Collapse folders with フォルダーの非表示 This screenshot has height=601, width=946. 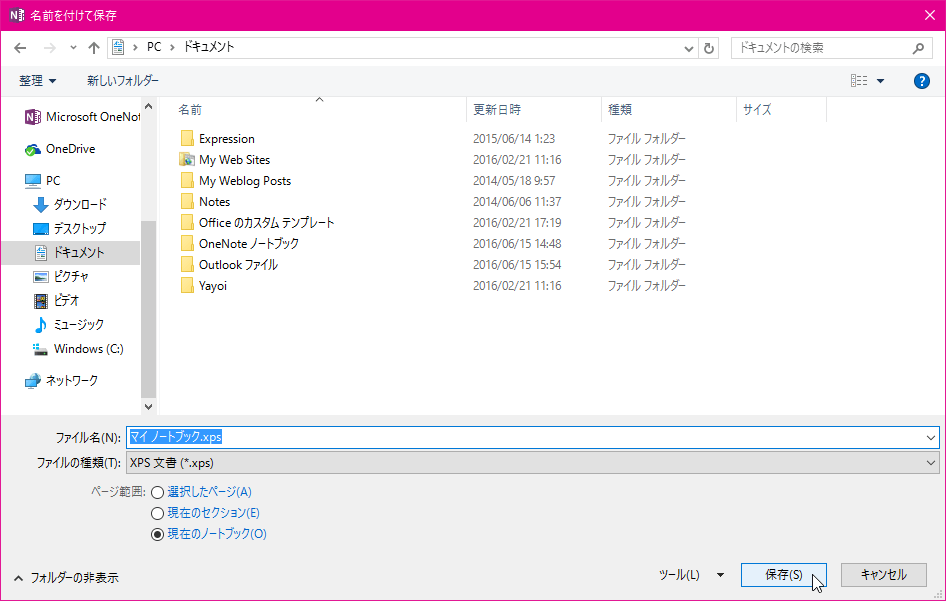point(66,578)
